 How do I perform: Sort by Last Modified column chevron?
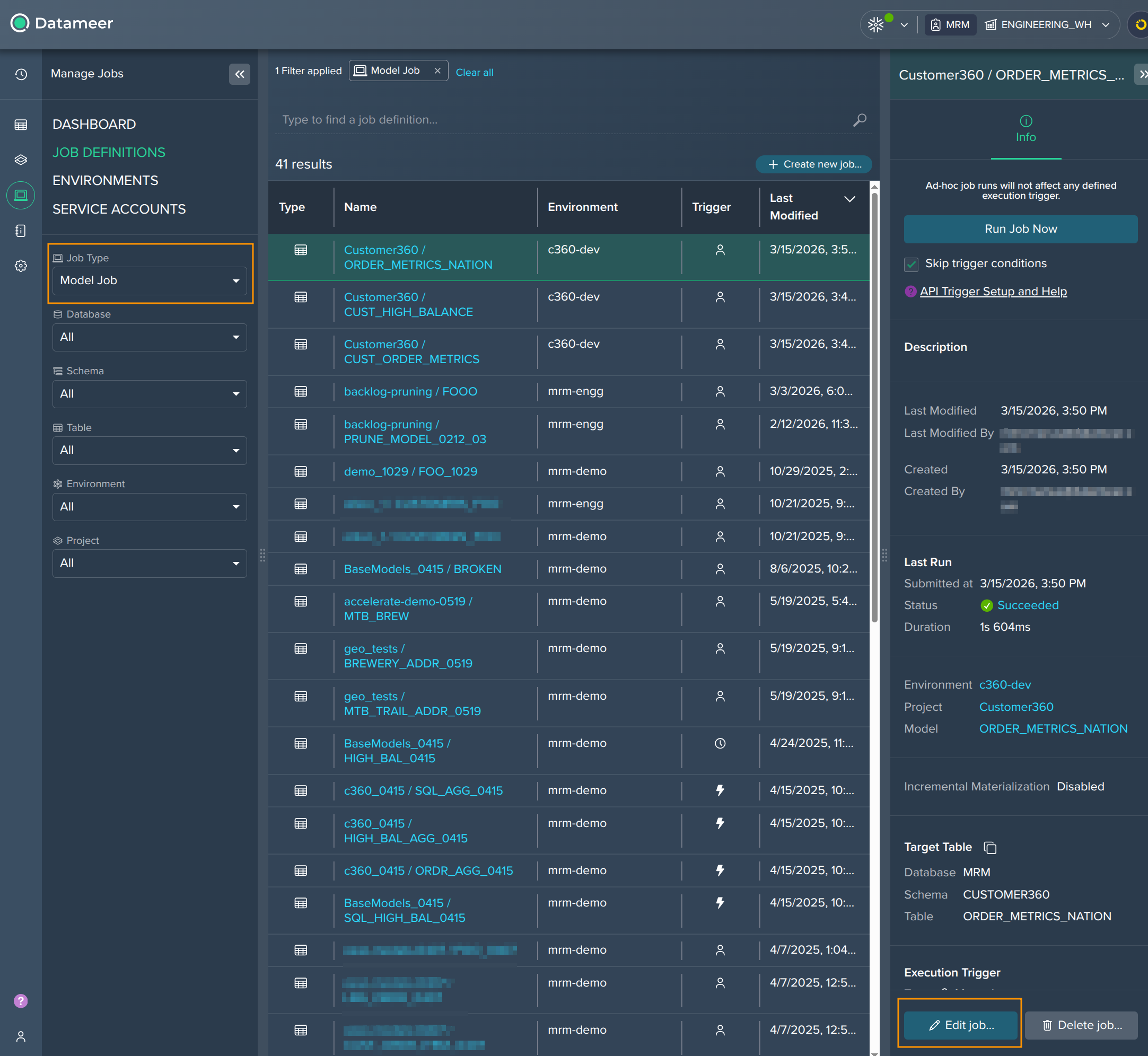[x=849, y=199]
